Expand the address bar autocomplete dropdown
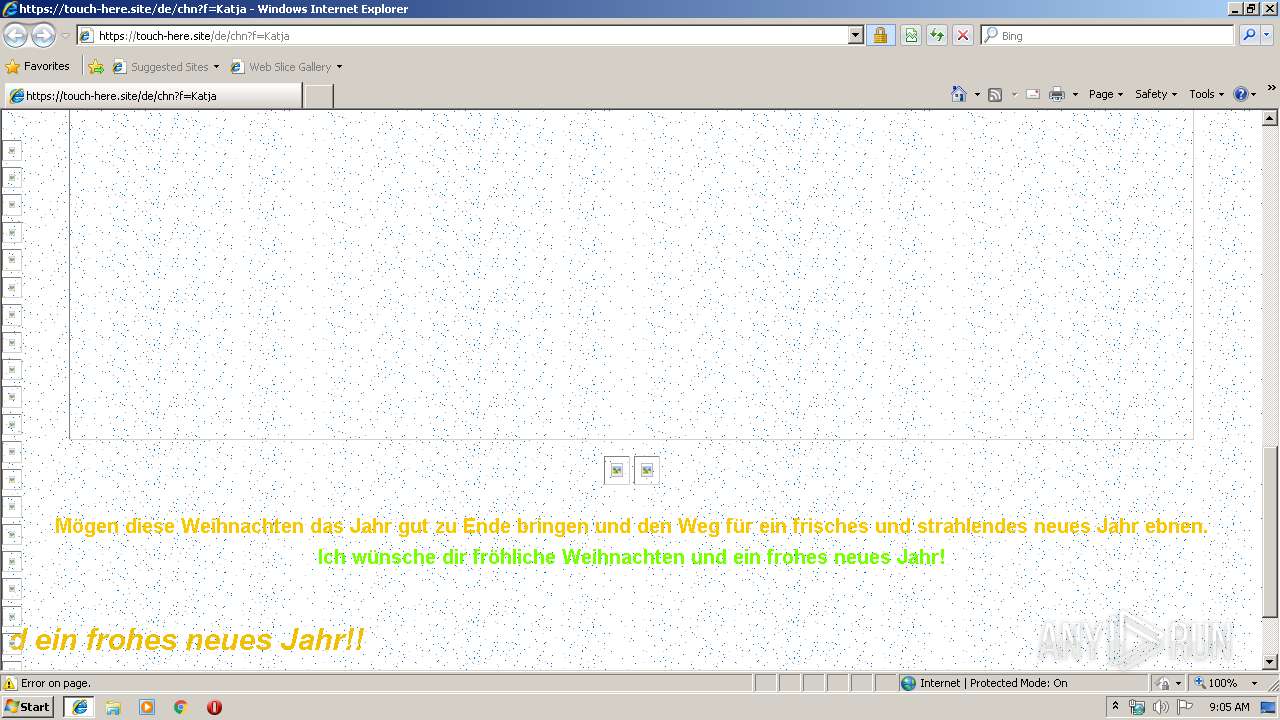This screenshot has width=1280, height=720. [856, 35]
